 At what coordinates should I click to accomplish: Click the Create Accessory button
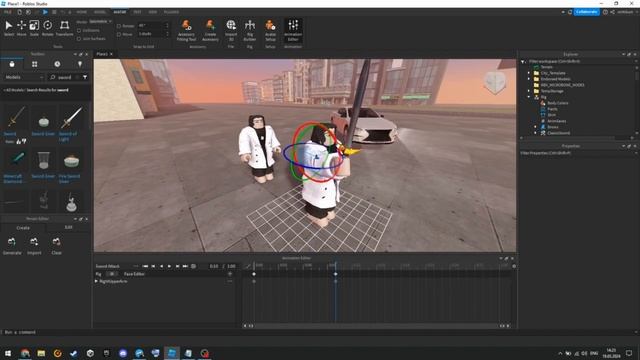[210, 30]
